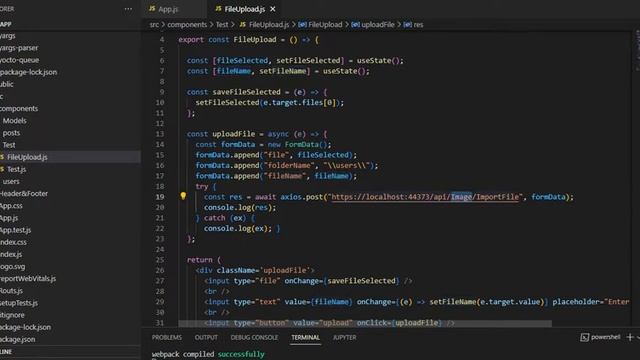Close the FileUpload.js tab
Image resolution: width=640 pixels, height=360 pixels.
tap(273, 9)
